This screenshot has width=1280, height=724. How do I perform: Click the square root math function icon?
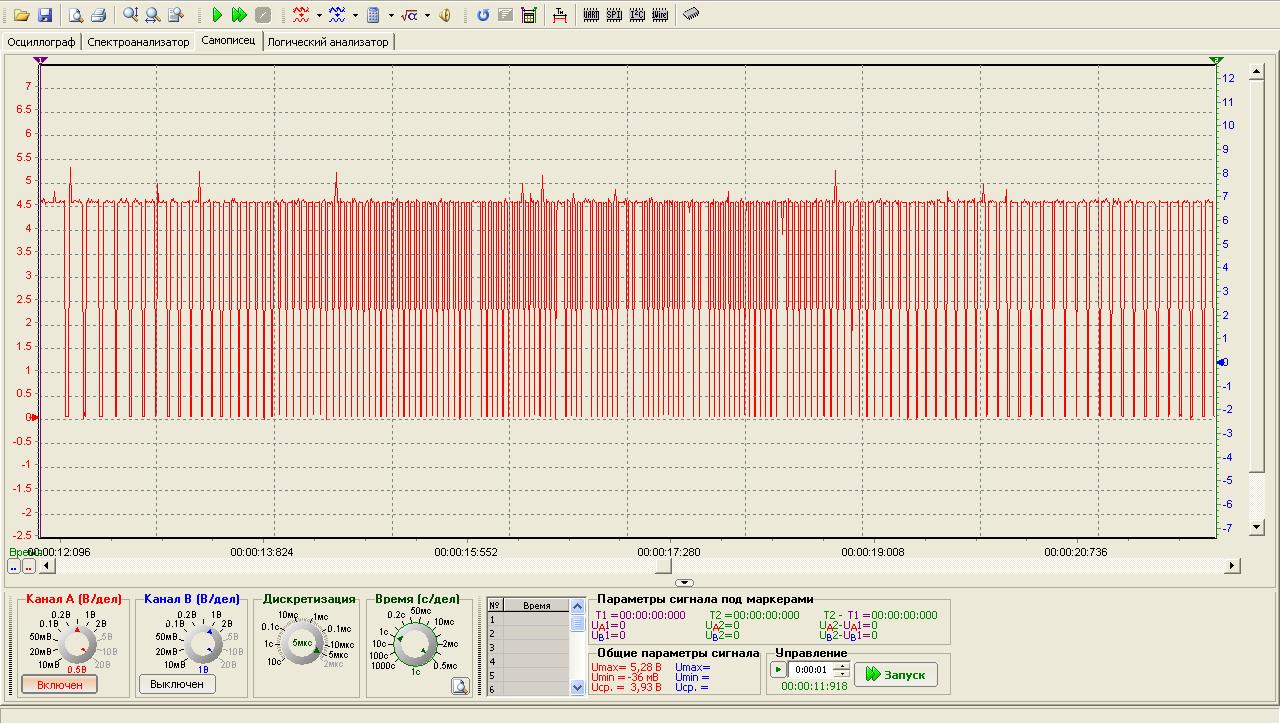coord(409,15)
